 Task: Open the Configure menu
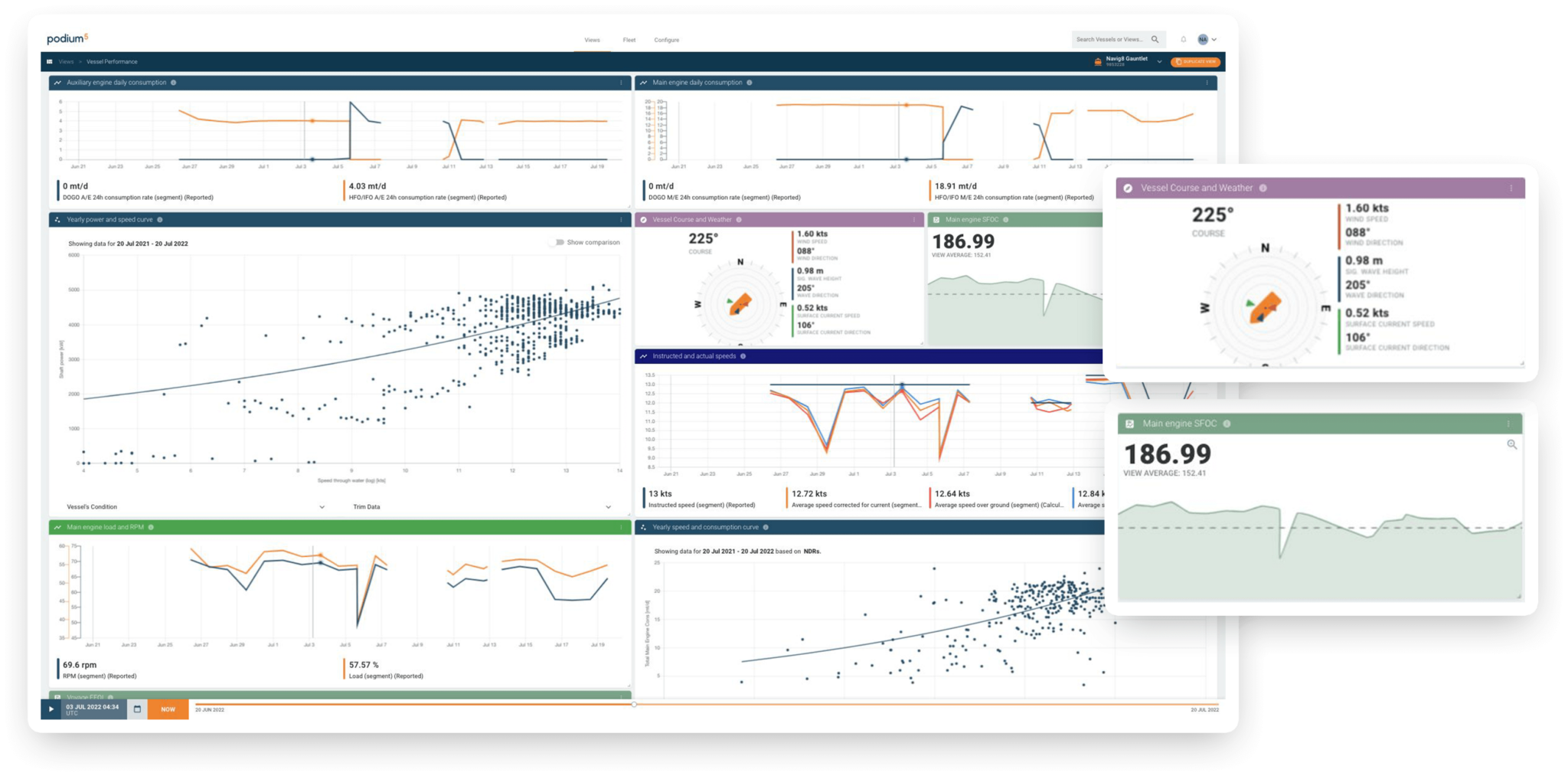click(666, 39)
